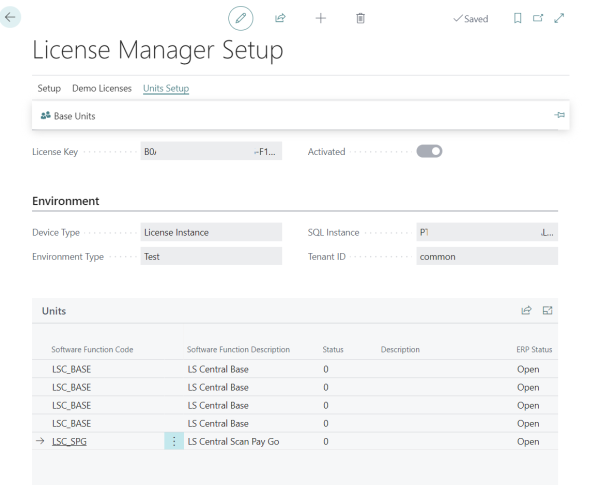Open the Demo Licenses menu

click(x=102, y=88)
